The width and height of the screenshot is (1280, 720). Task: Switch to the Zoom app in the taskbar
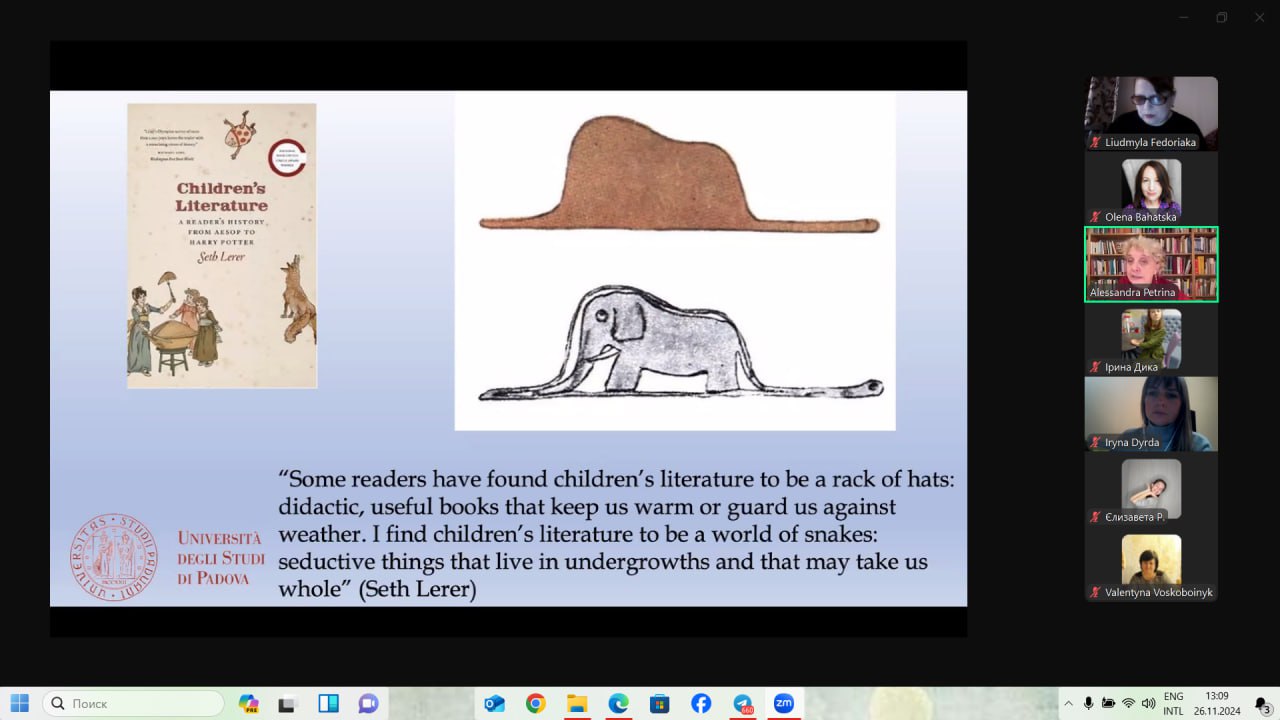point(783,703)
